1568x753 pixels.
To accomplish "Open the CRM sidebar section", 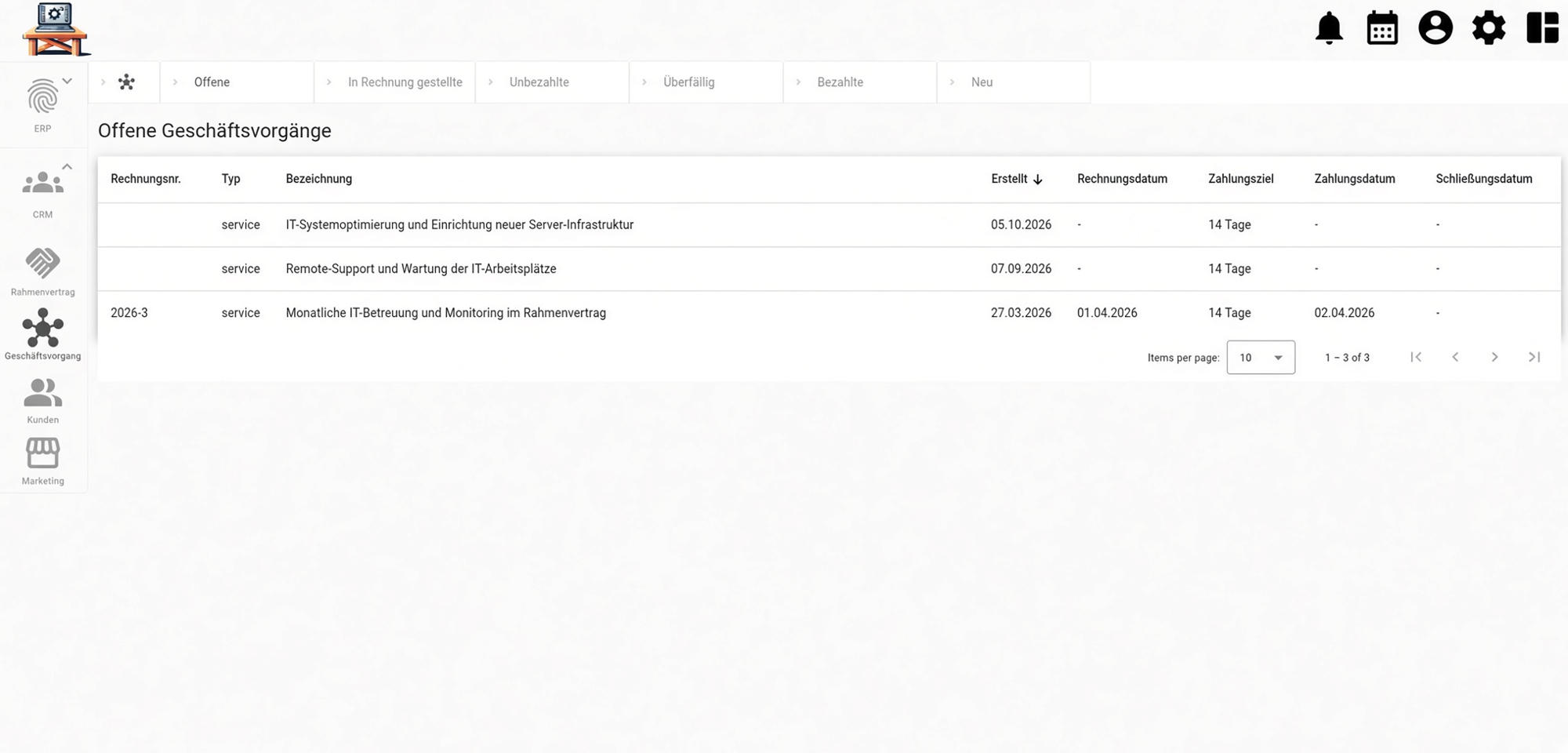I will click(42, 194).
